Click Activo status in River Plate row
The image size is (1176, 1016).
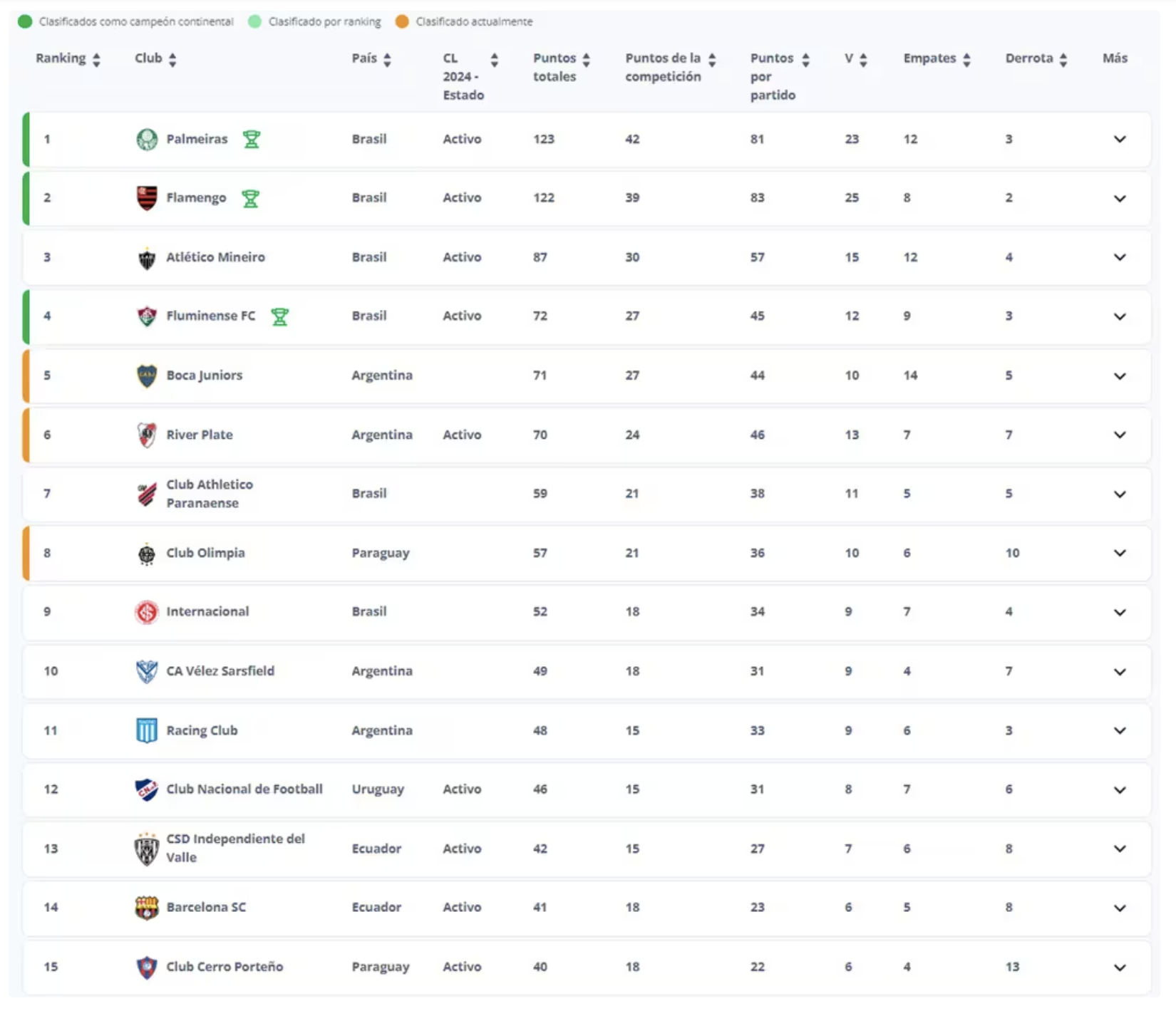462,435
